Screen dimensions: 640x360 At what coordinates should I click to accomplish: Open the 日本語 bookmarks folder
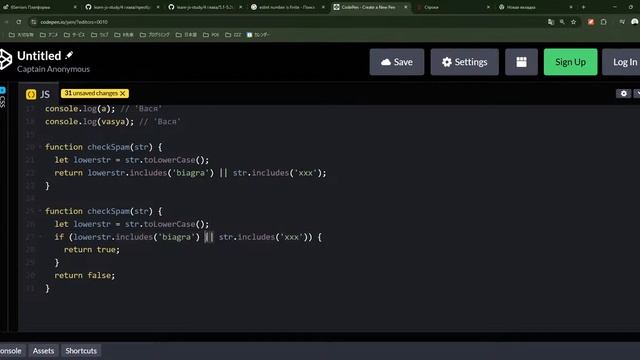[x=186, y=35]
